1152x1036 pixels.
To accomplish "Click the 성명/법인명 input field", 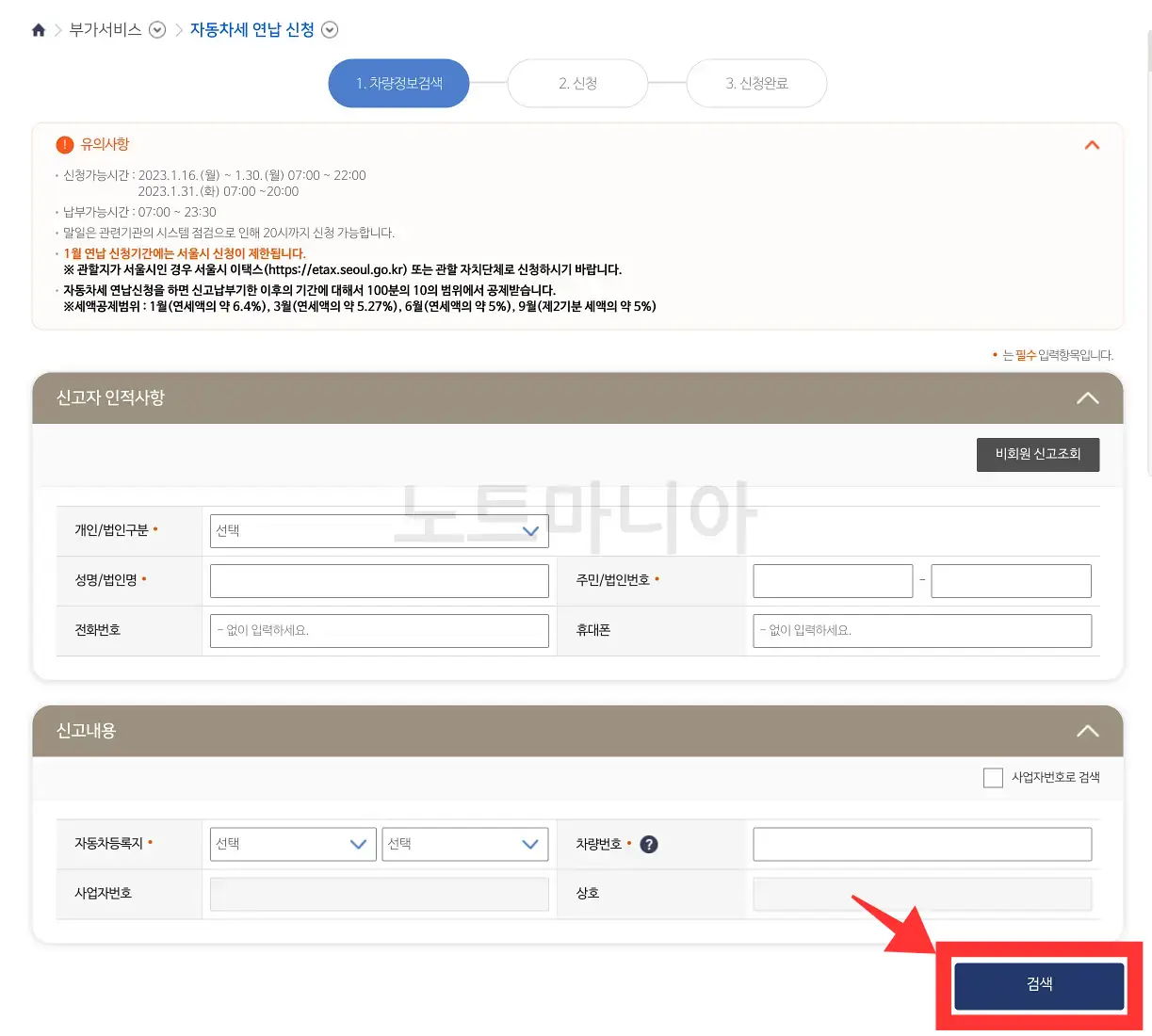I will click(379, 580).
